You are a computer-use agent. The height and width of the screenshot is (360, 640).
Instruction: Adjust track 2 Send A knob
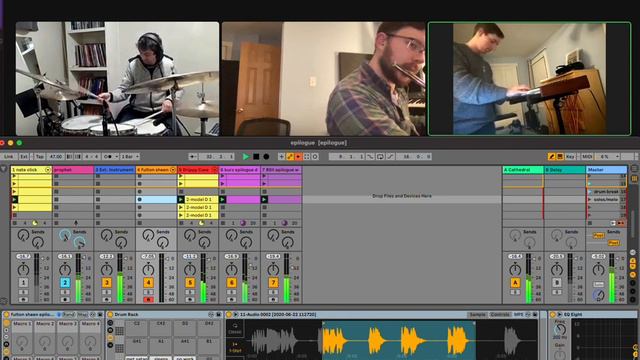[65, 236]
